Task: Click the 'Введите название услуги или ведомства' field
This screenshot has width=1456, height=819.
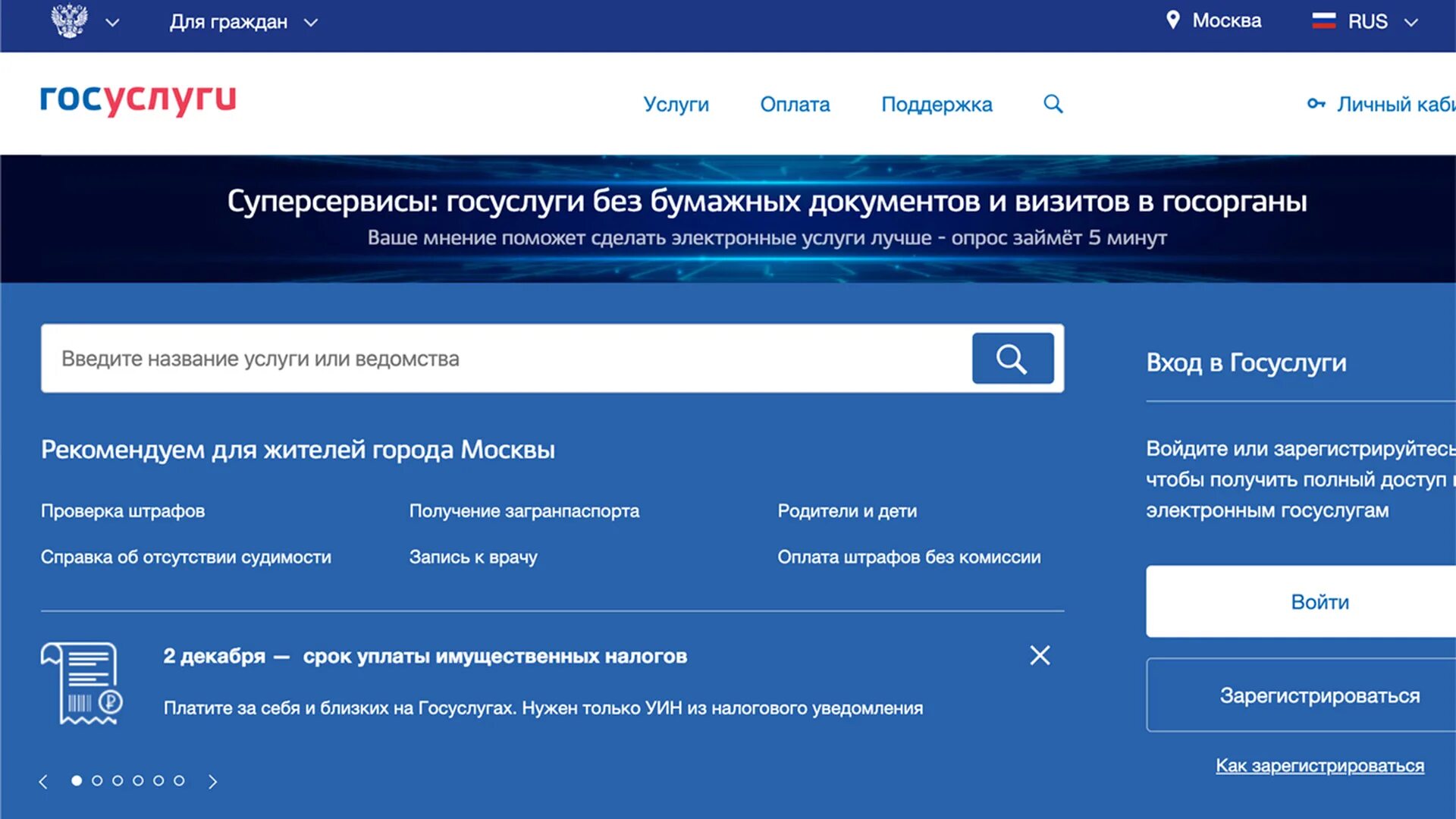Action: (506, 359)
